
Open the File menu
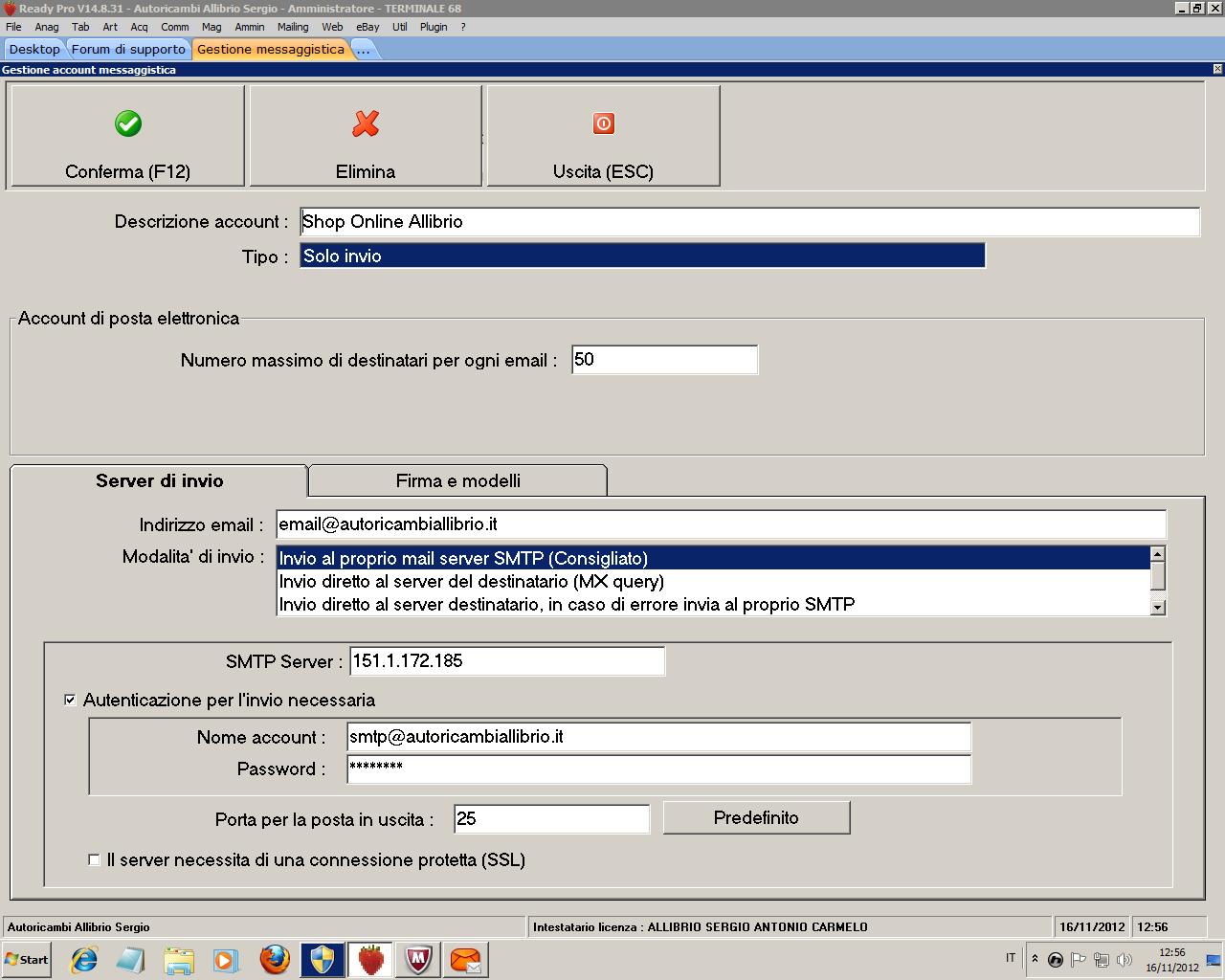coord(13,27)
